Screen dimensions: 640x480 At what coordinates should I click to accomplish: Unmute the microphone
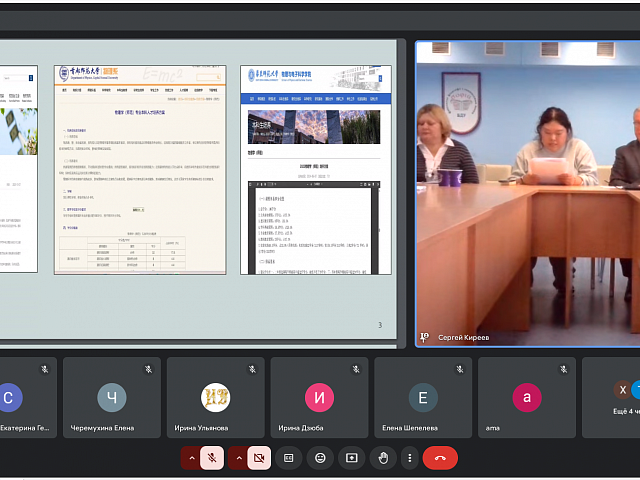click(x=212, y=457)
